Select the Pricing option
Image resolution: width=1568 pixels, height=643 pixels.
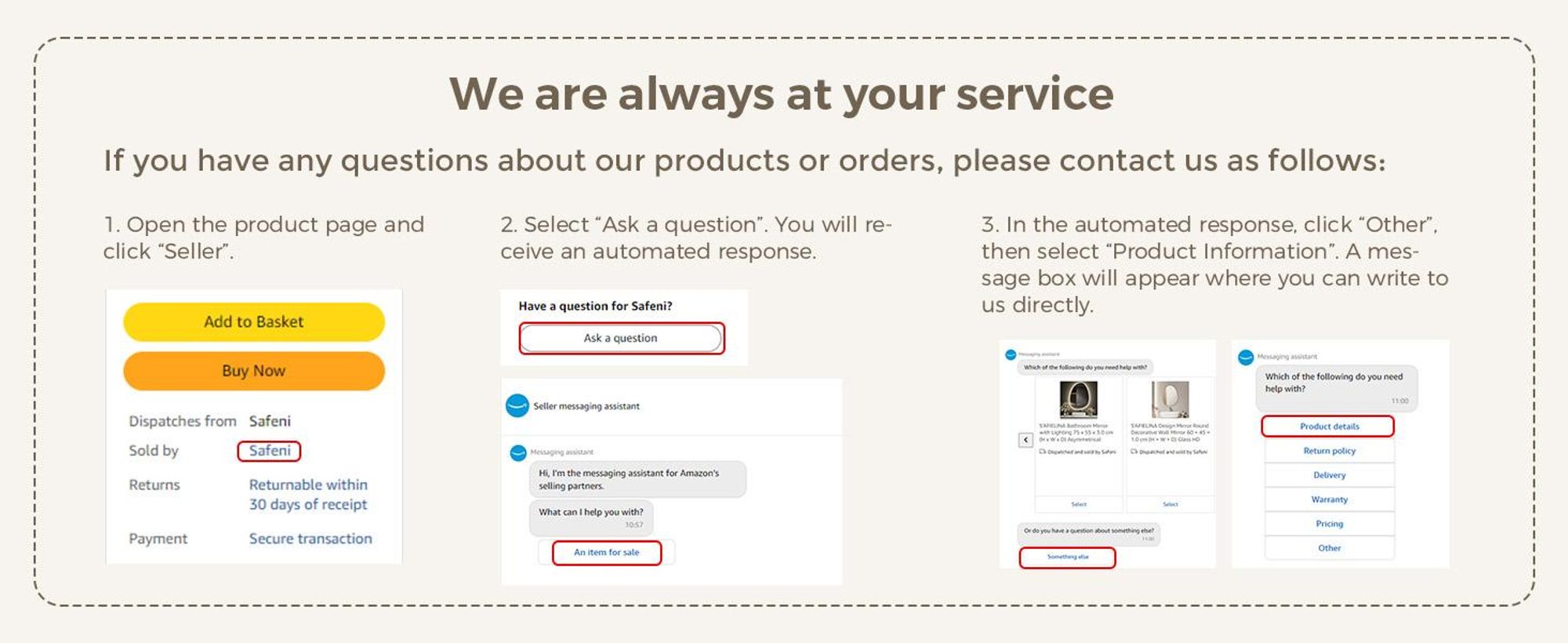coord(1329,524)
